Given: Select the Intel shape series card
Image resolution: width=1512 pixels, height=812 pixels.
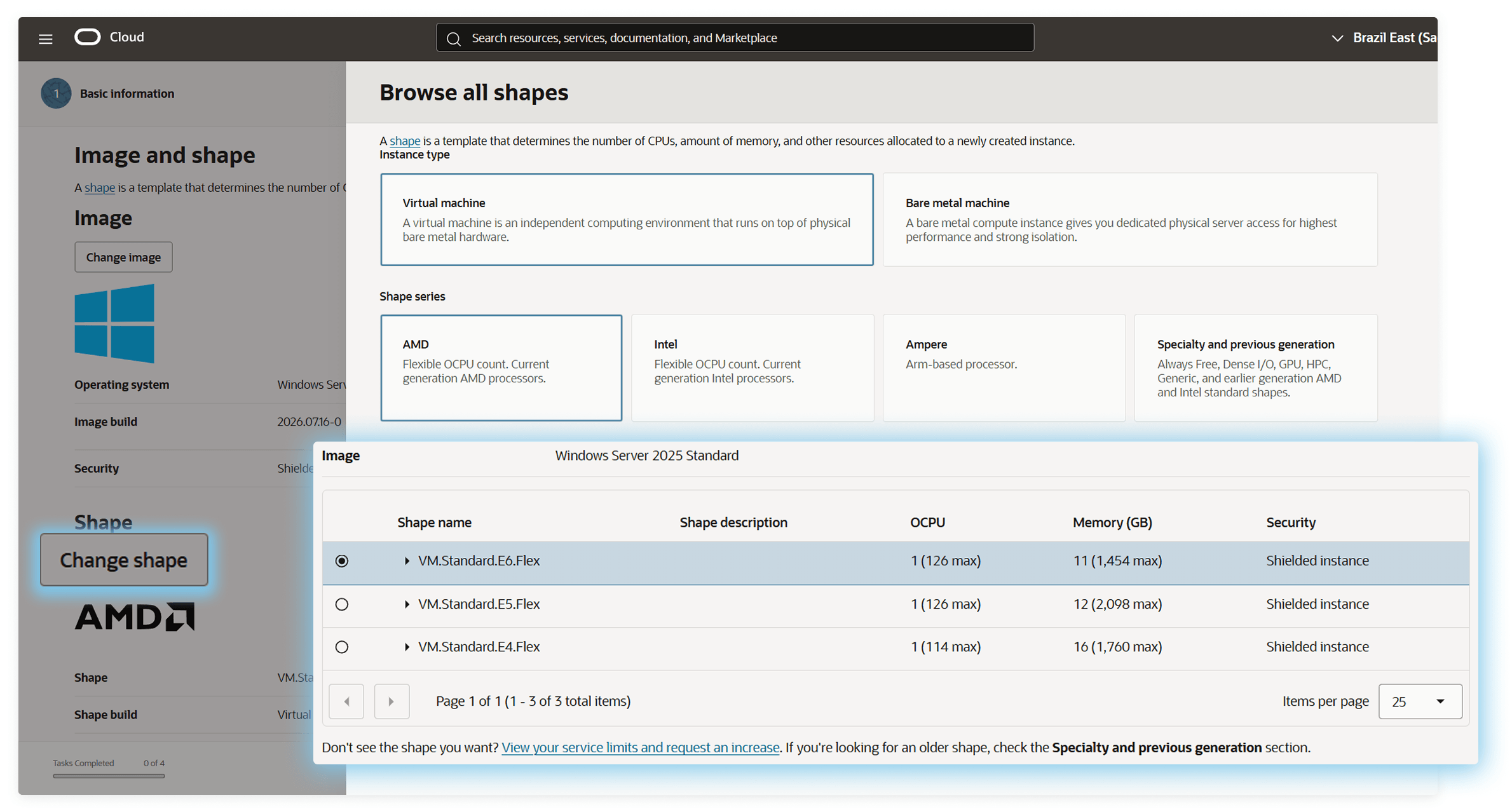Looking at the screenshot, I should click(753, 368).
